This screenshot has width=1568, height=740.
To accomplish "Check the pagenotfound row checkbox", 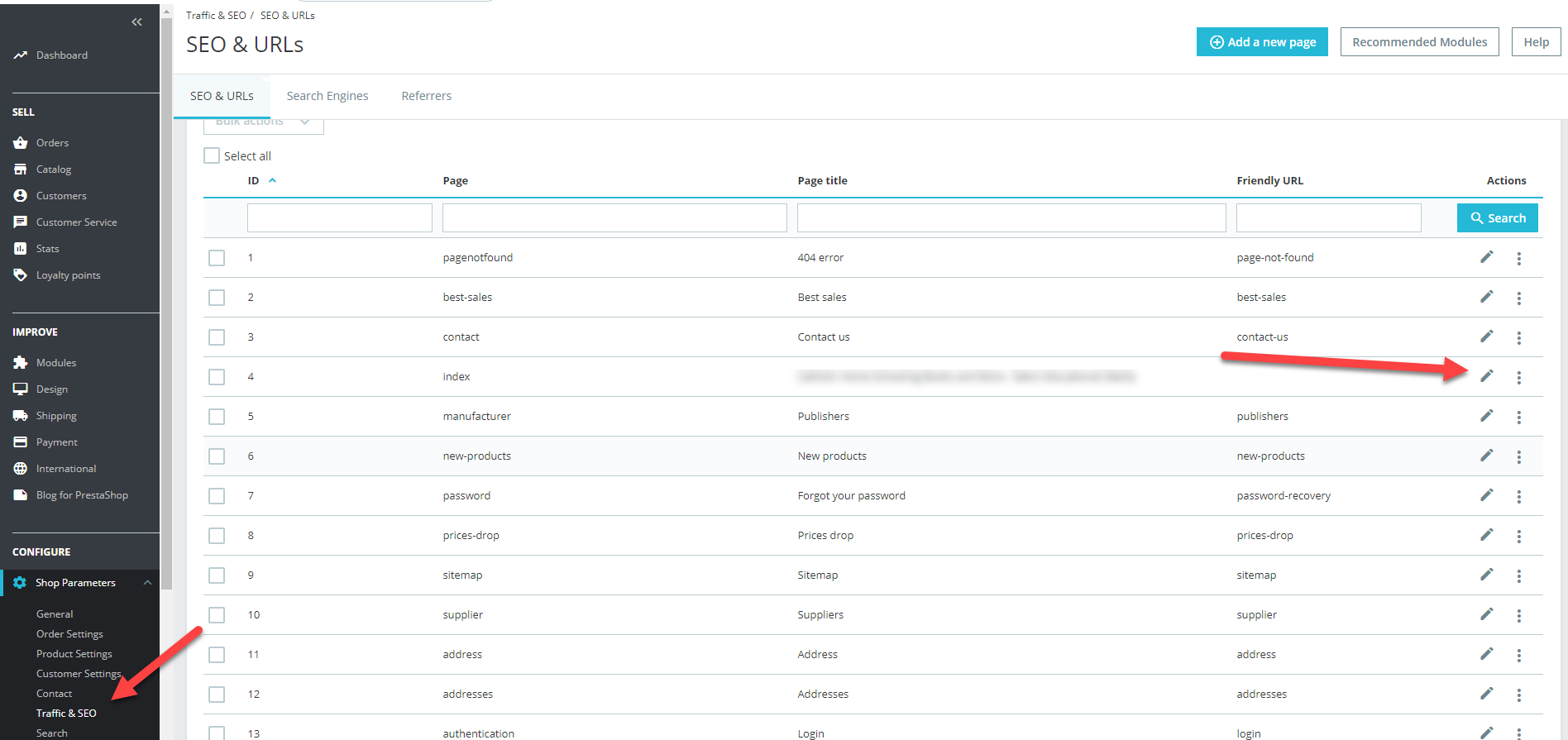I will pyautogui.click(x=217, y=258).
